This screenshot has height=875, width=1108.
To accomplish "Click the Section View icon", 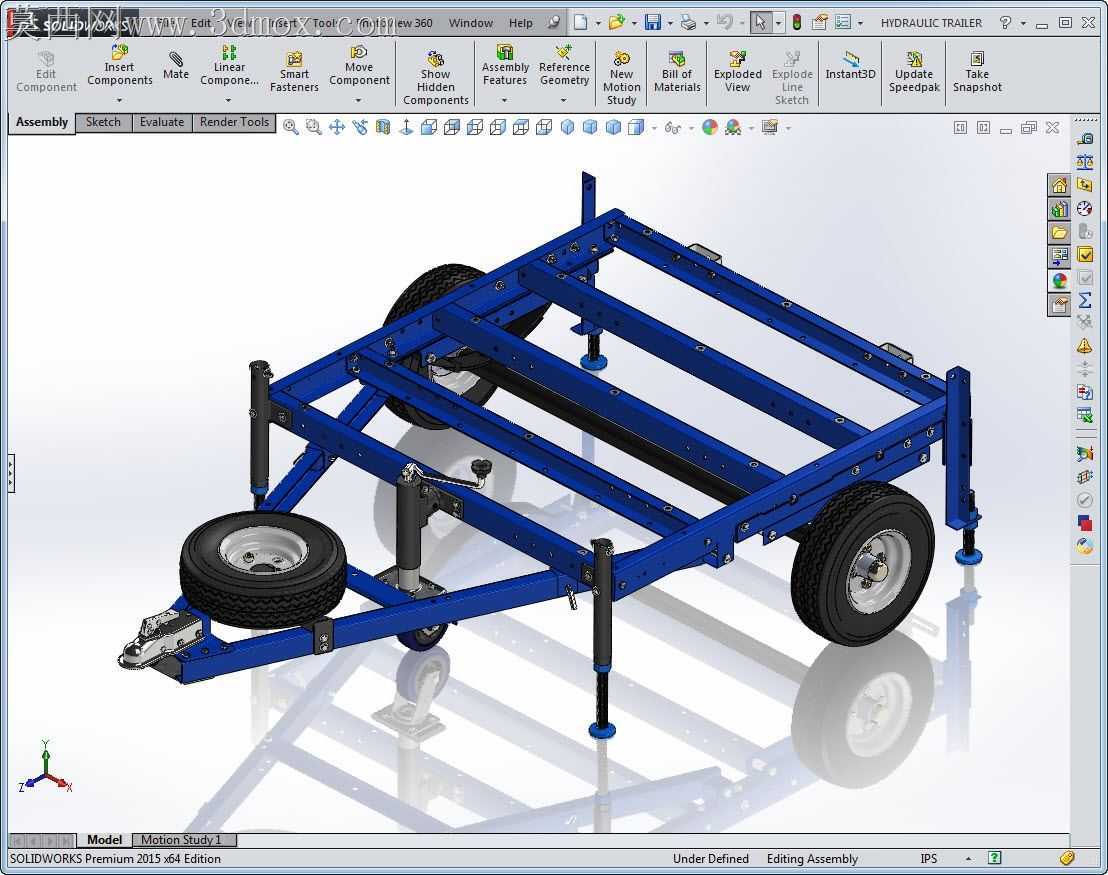I will pos(383,127).
